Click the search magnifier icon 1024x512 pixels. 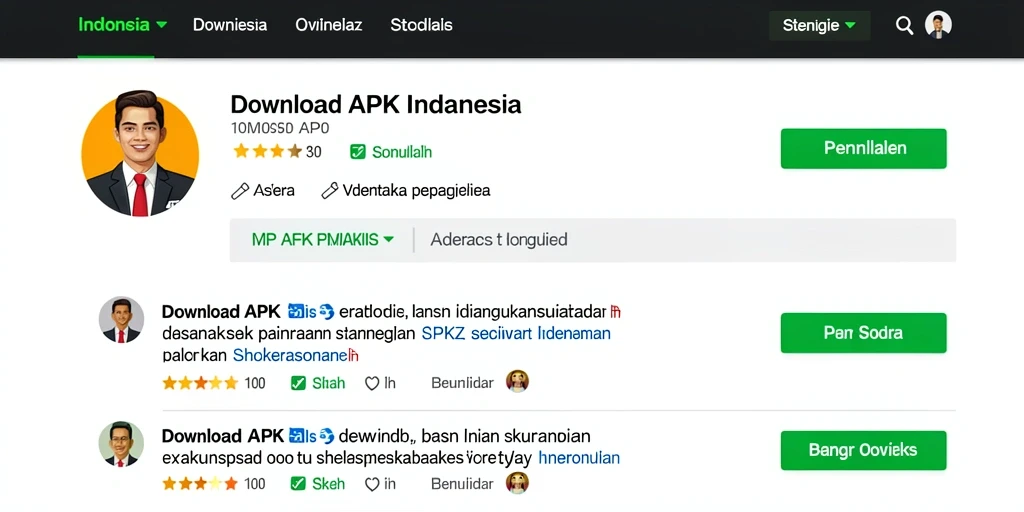904,26
